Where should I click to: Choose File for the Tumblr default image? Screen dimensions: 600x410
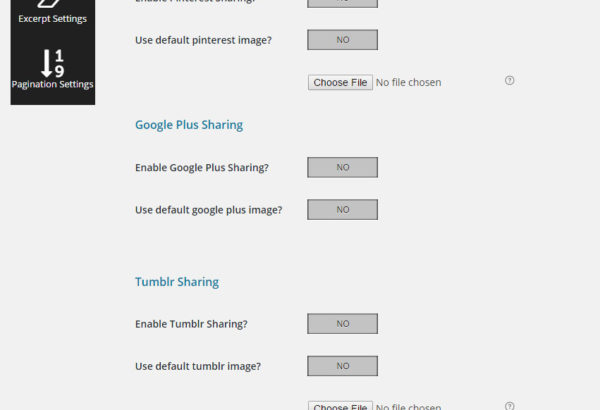pos(340,406)
